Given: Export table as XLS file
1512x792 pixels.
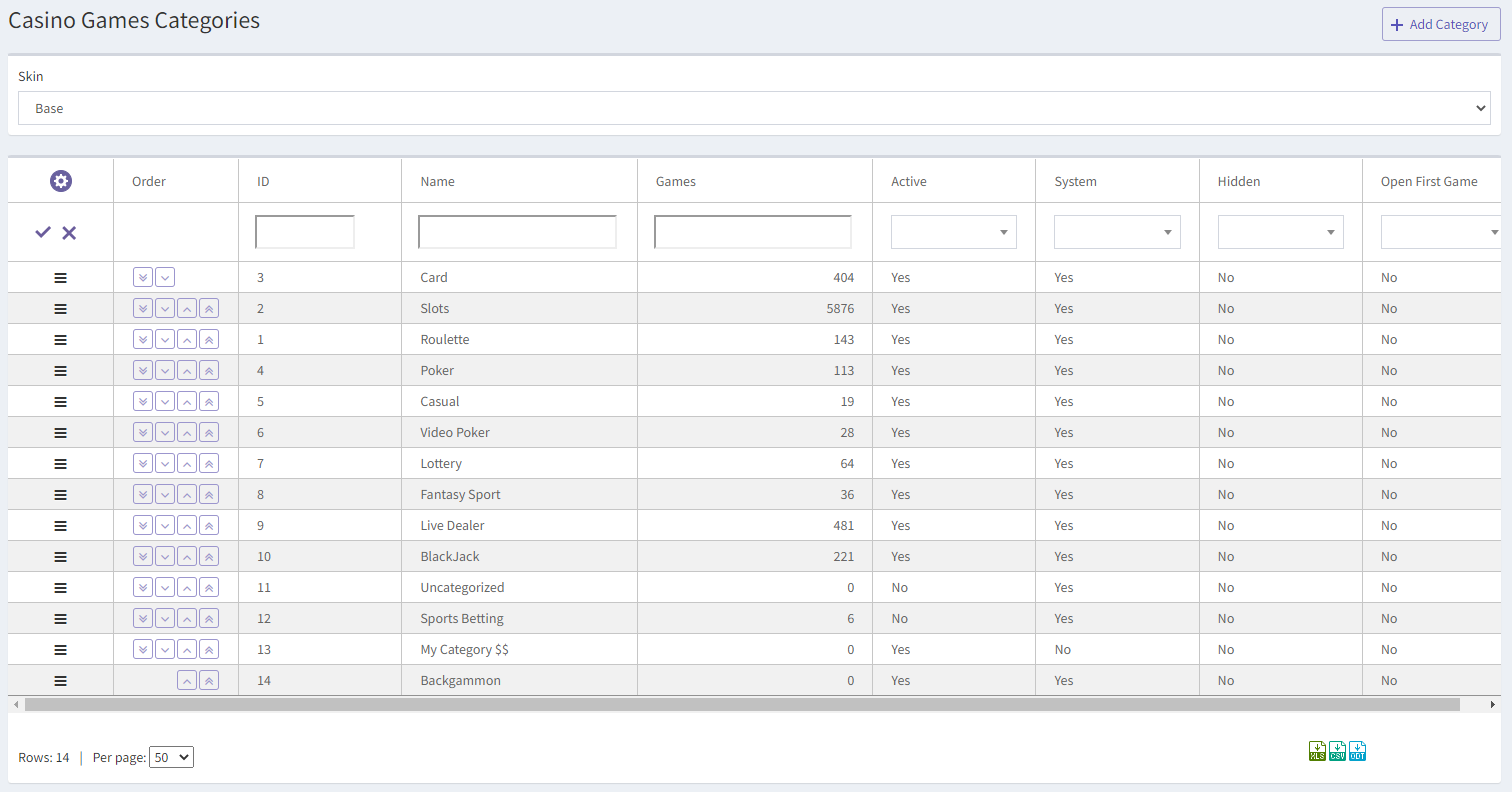Looking at the screenshot, I should coord(1317,751).
